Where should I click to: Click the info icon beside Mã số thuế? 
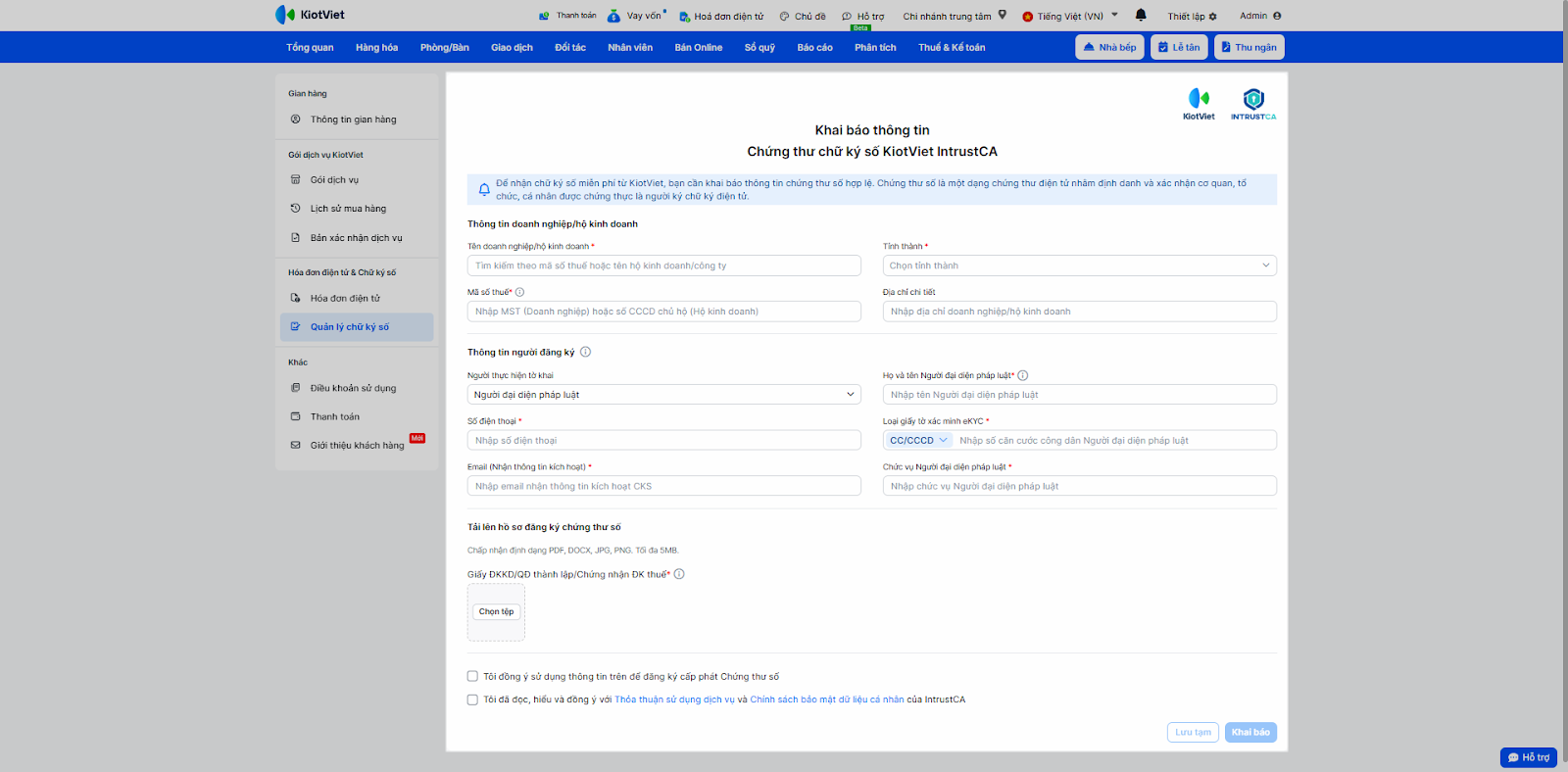pyautogui.click(x=519, y=292)
